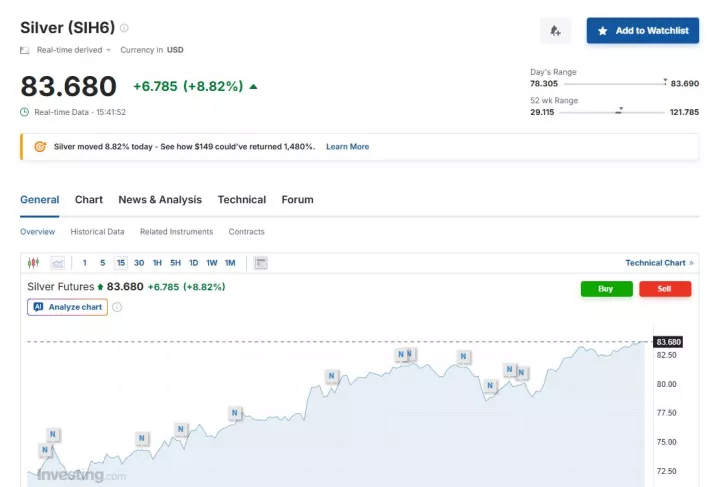The image size is (720, 487).
Task: Open the Technical Chart expander link
Action: 659,263
